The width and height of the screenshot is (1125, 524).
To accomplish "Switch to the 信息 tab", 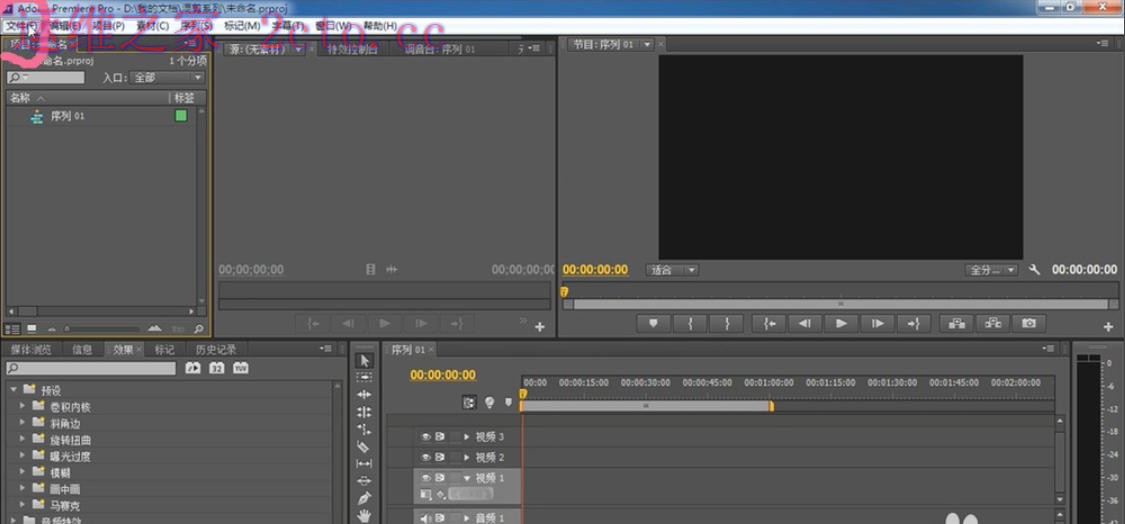I will click(x=83, y=350).
